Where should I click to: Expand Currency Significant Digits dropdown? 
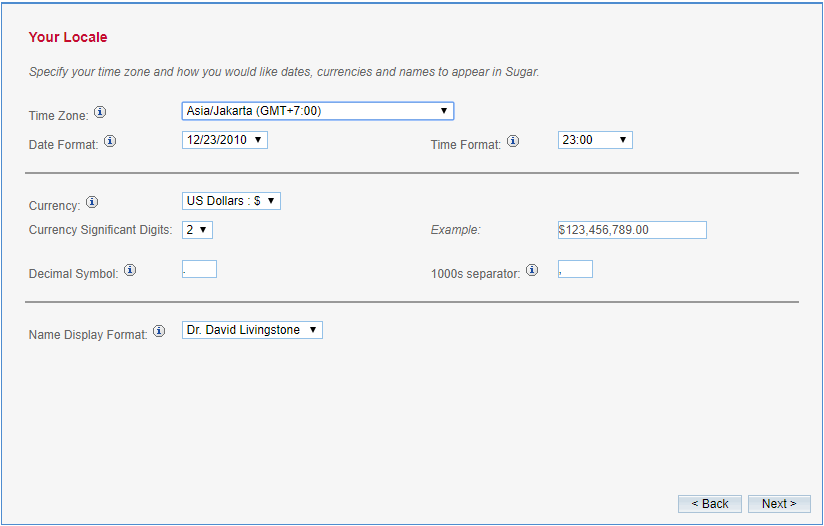[x=197, y=230]
